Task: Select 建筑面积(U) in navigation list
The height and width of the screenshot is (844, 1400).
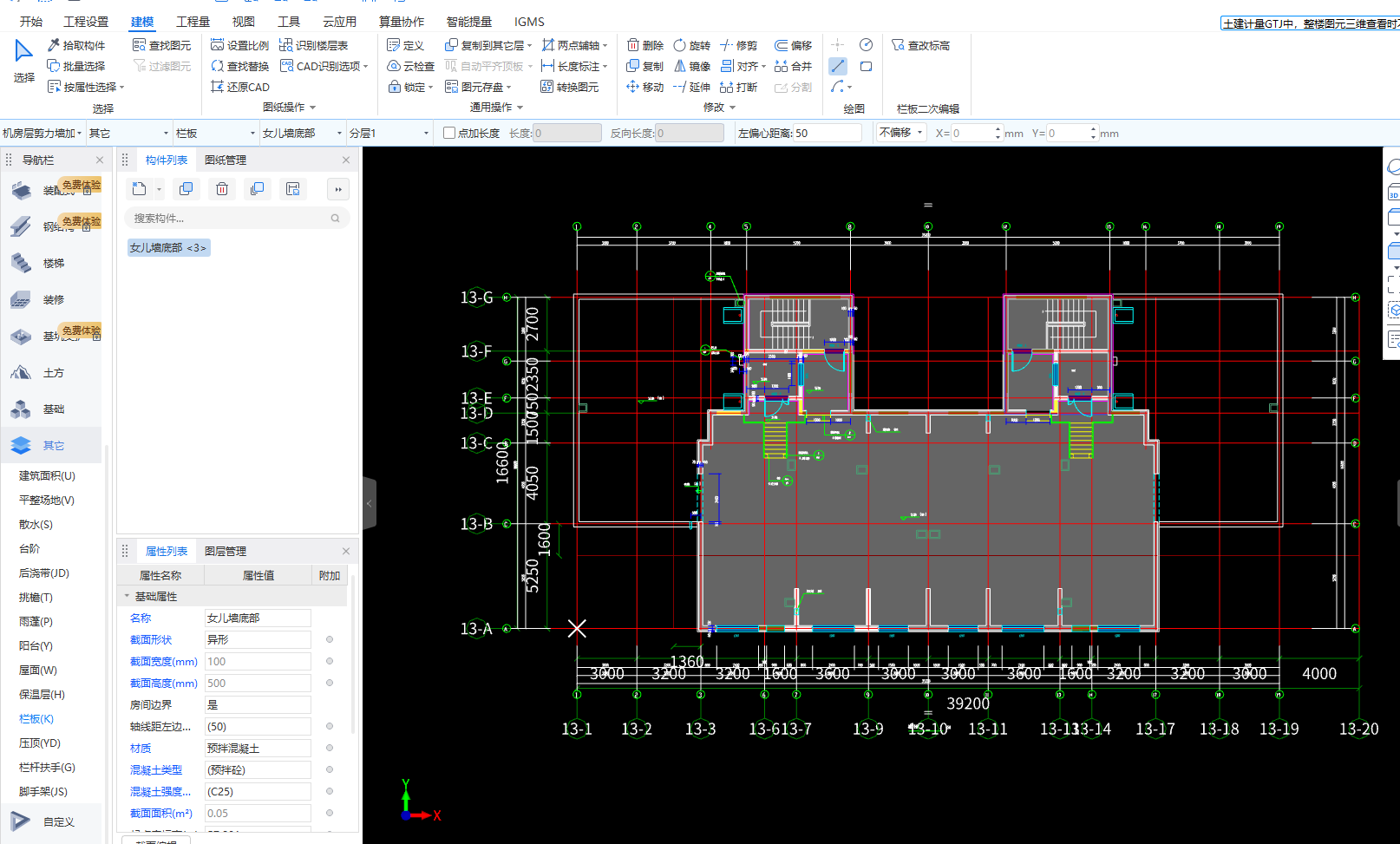Action: (x=48, y=475)
